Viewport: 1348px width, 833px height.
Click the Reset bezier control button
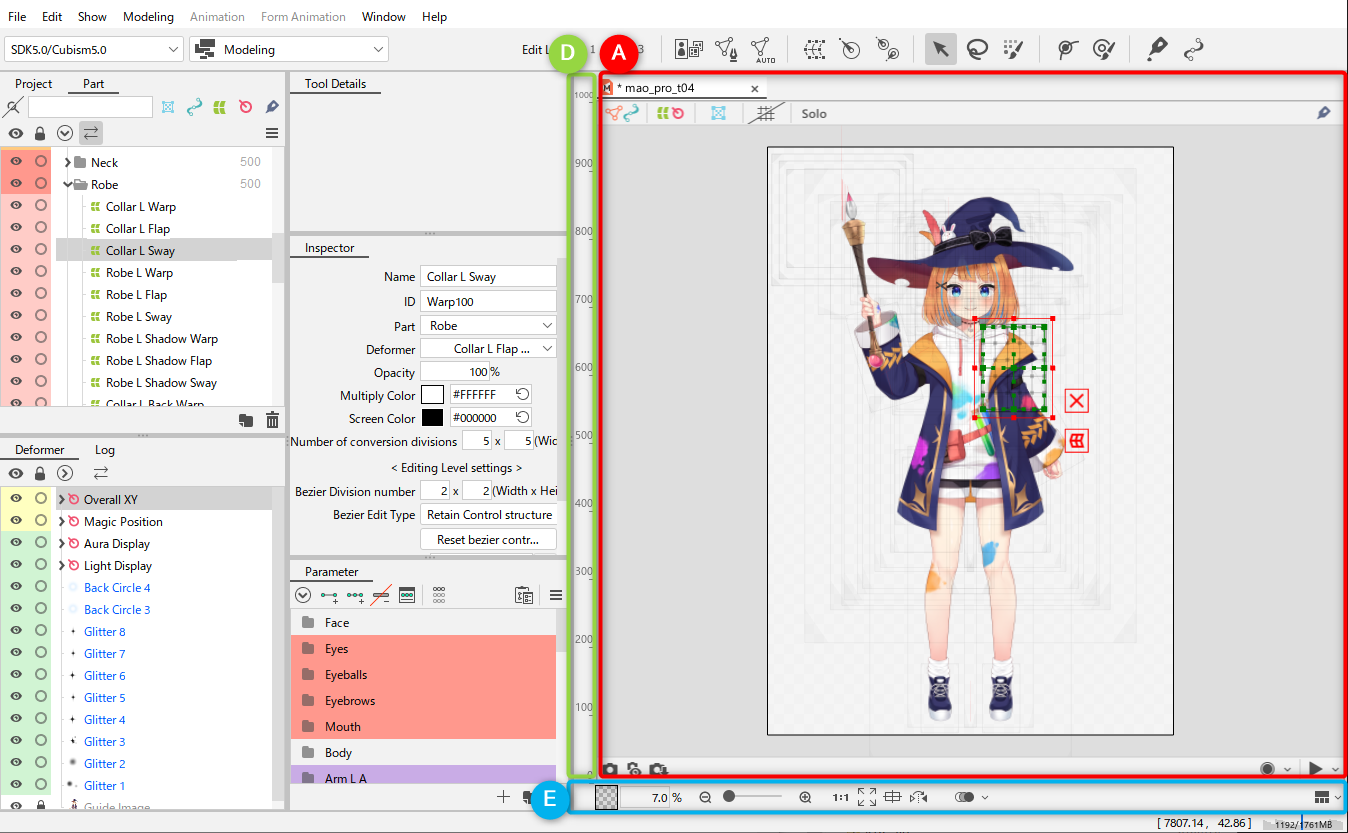tap(488, 539)
